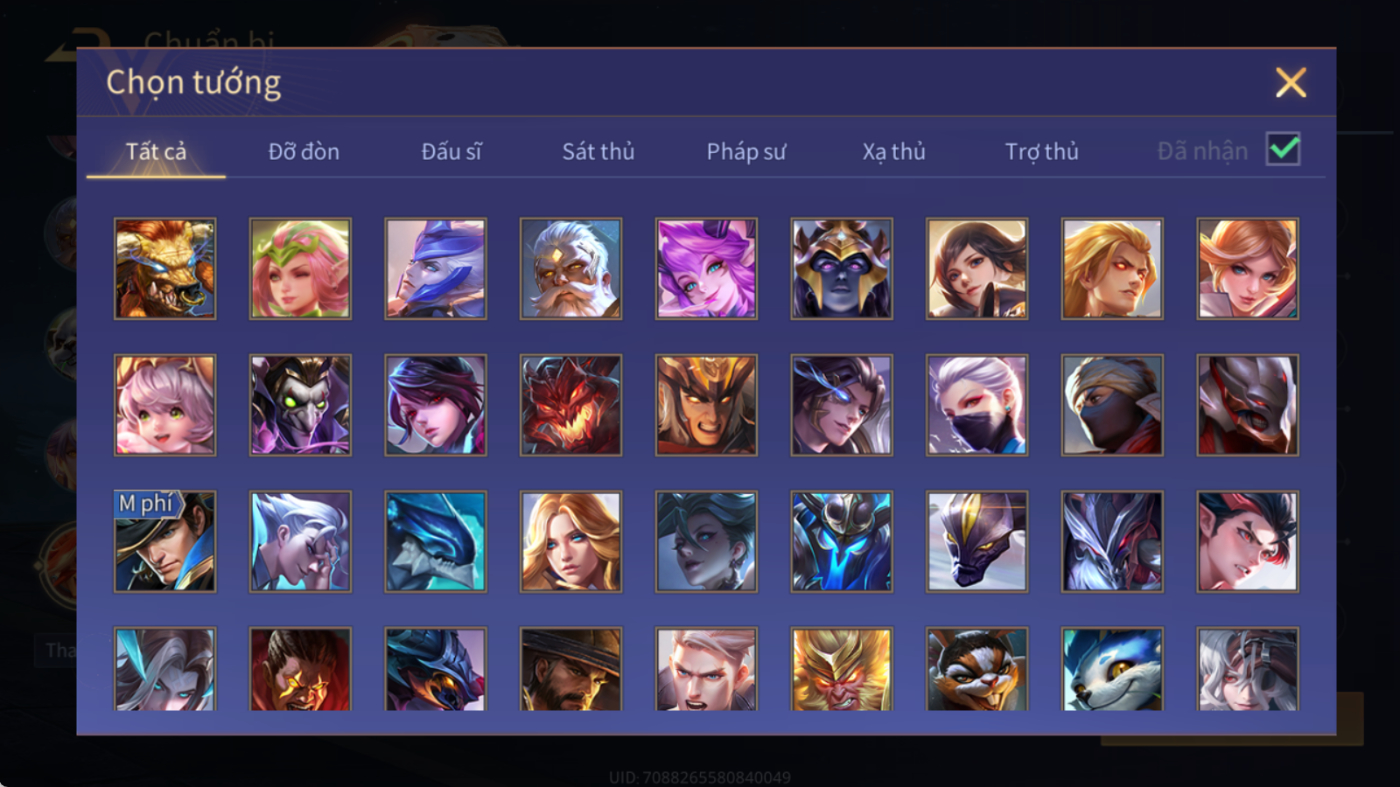This screenshot has height=787, width=1400.
Task: Switch to the Đỡ đòn tab
Action: [304, 152]
